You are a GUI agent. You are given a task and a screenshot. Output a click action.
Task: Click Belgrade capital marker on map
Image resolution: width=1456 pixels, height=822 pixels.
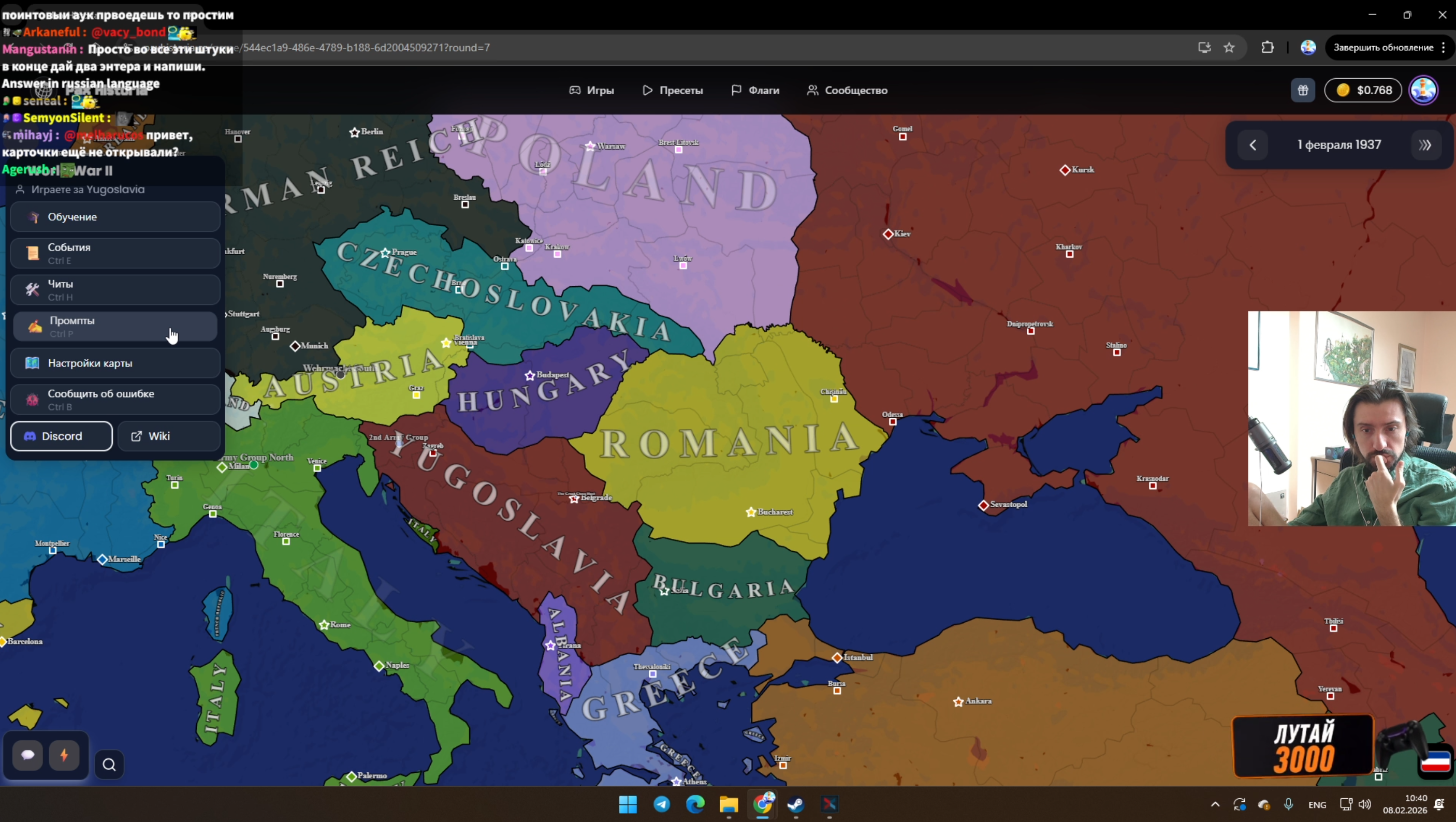(x=574, y=499)
